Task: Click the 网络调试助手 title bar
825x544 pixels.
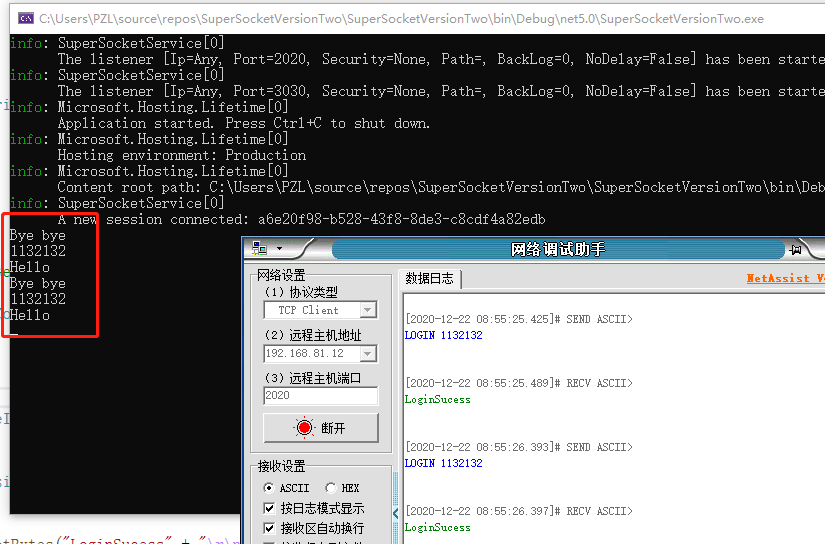Action: [x=558, y=249]
